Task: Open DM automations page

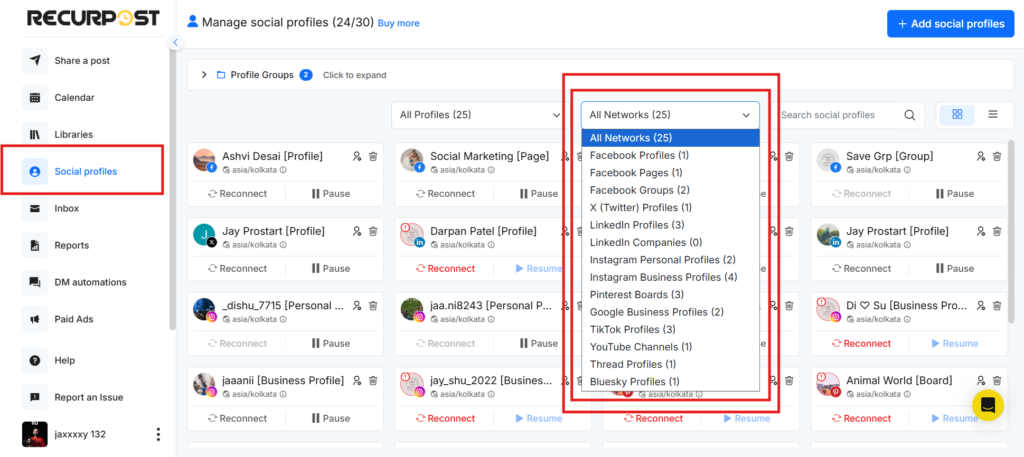Action: point(90,283)
